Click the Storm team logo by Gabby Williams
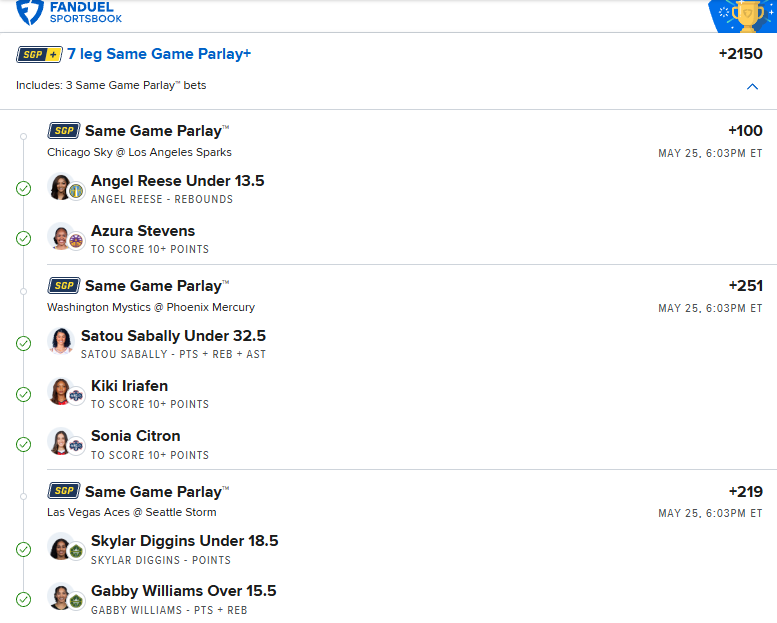The height and width of the screenshot is (623, 777). [76, 601]
